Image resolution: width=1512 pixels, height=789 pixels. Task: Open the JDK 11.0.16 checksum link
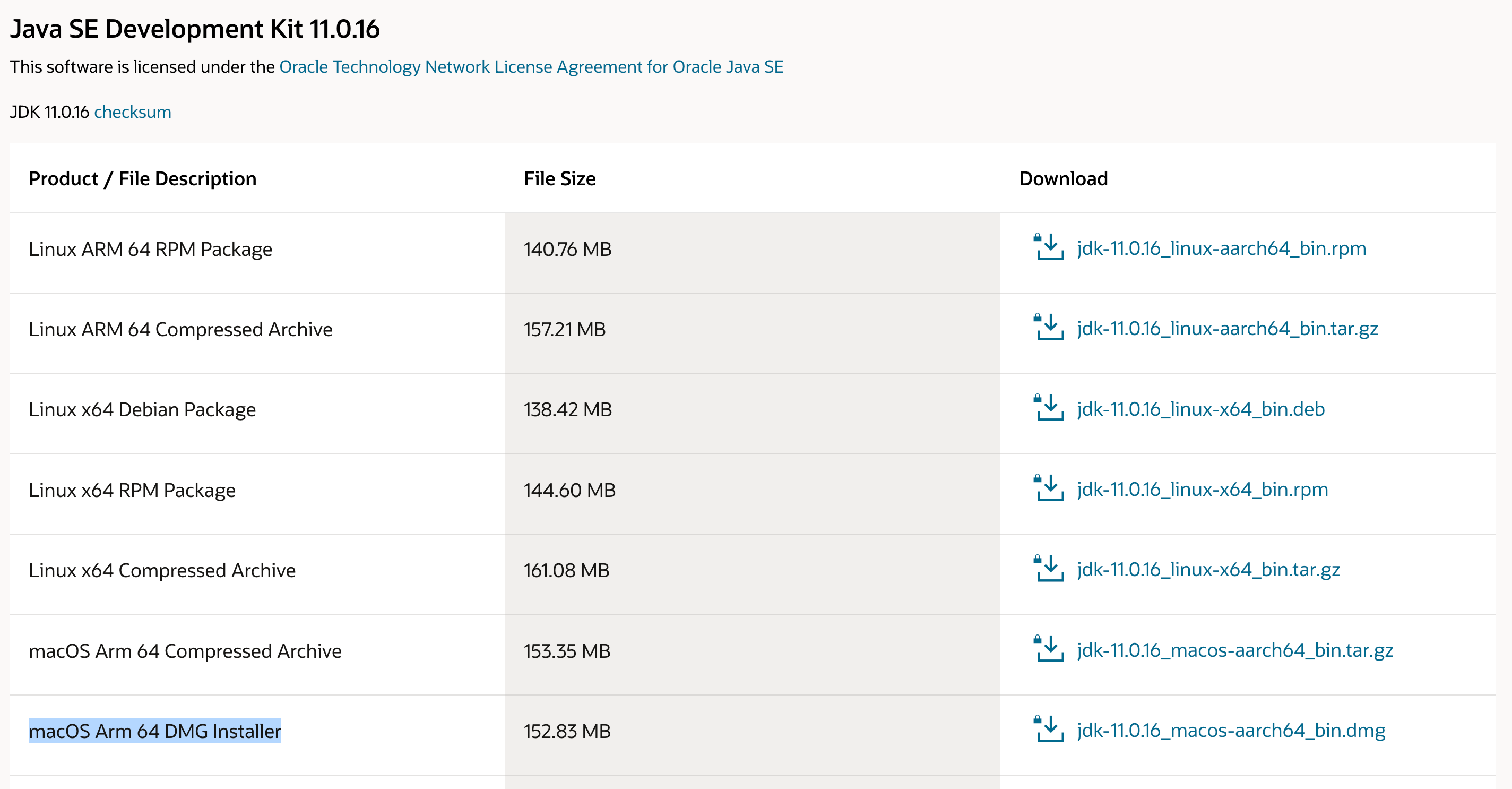pos(133,112)
